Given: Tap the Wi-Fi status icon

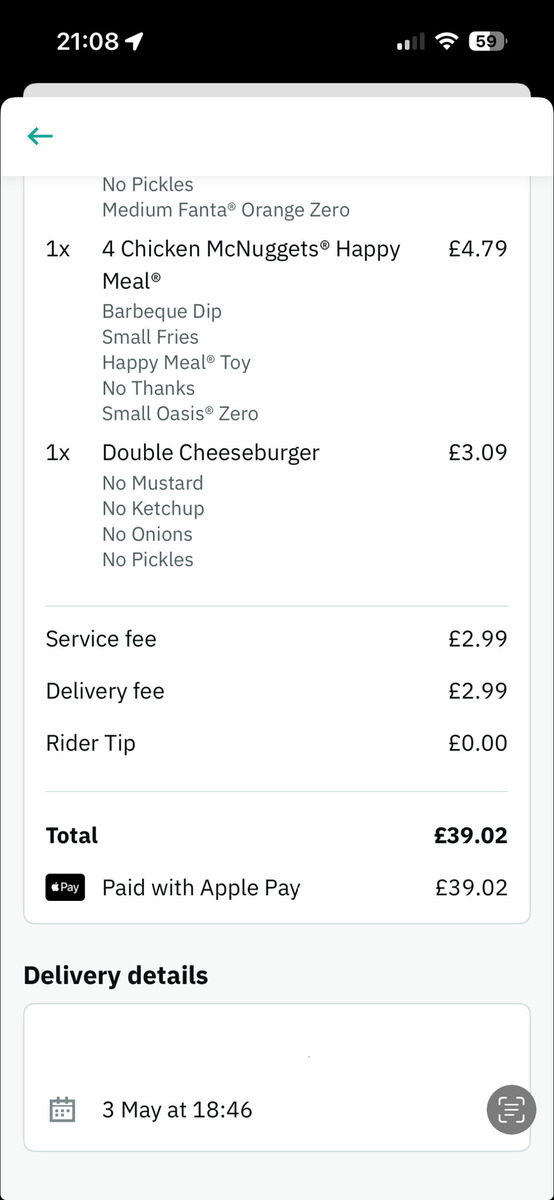Looking at the screenshot, I should [x=445, y=41].
